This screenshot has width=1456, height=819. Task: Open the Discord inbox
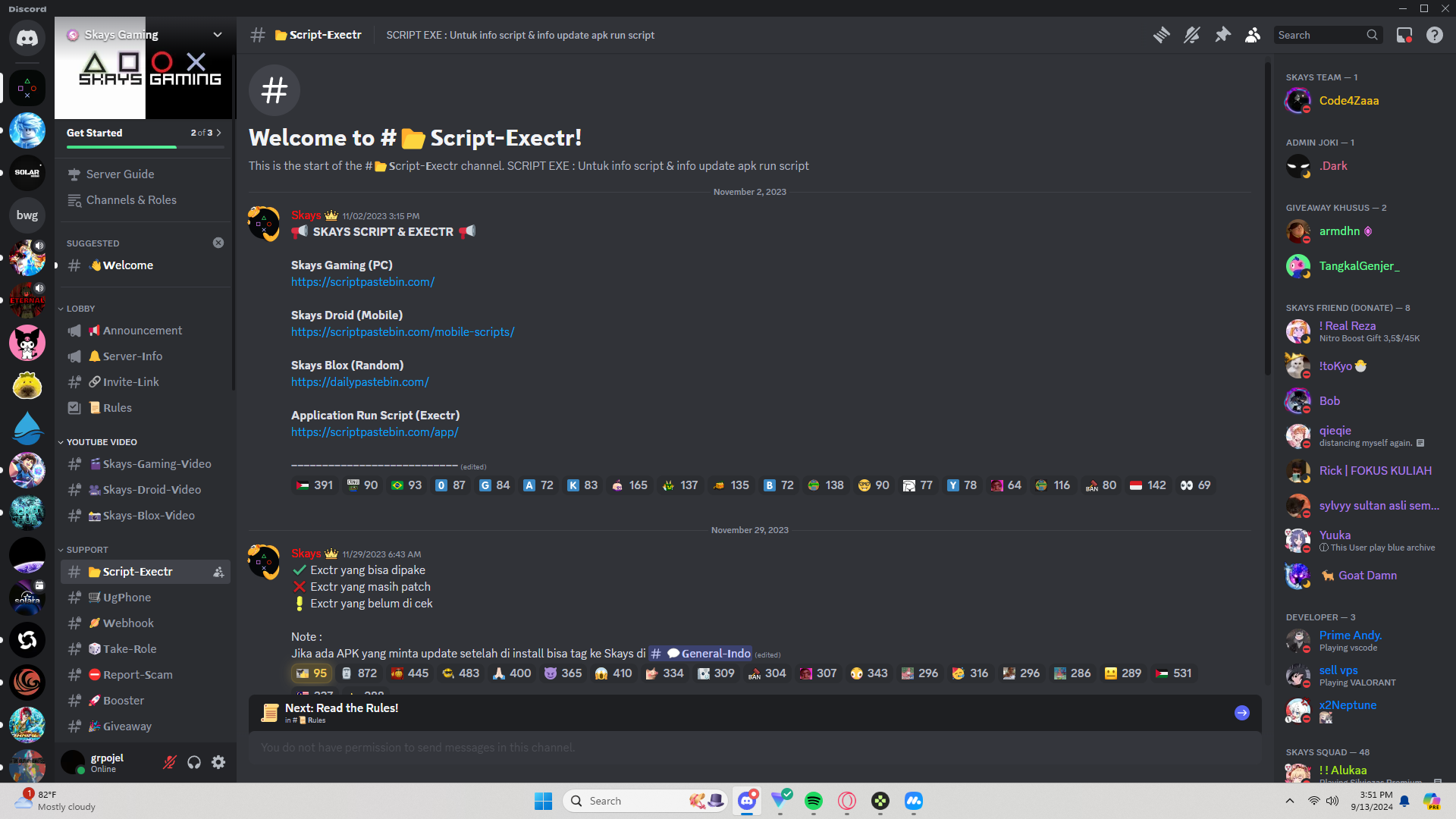[x=1404, y=35]
